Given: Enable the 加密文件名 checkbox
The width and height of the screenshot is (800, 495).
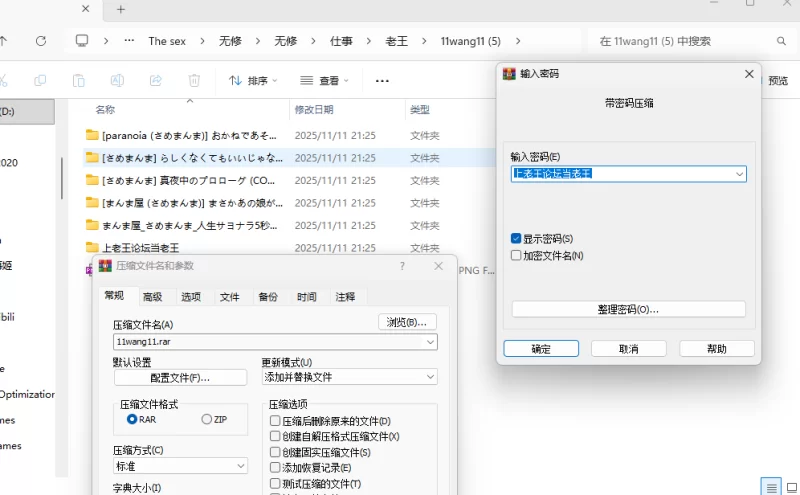Looking at the screenshot, I should click(x=516, y=255).
